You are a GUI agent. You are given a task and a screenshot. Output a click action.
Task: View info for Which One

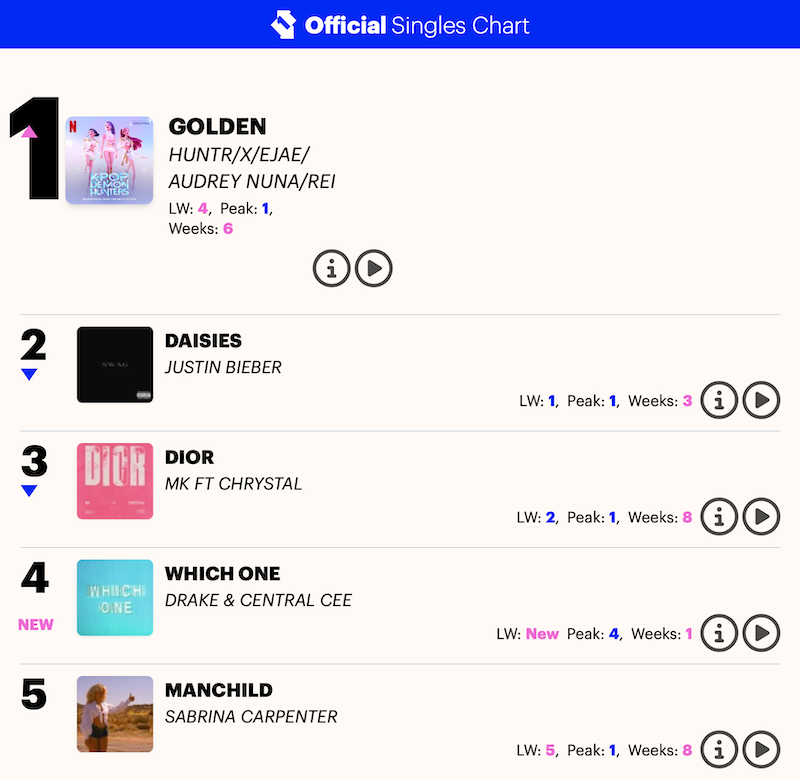[719, 633]
